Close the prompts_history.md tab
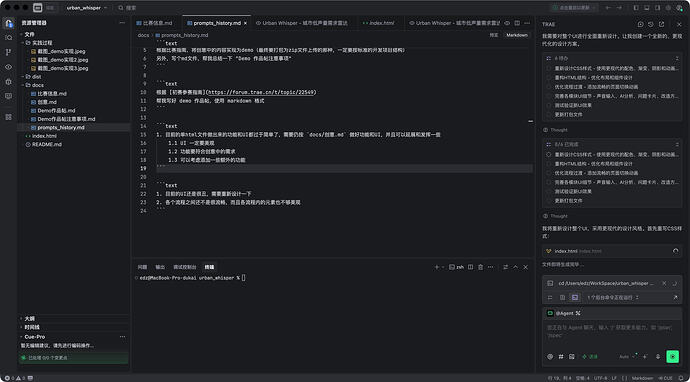This screenshot has height=382, width=690. (x=246, y=23)
